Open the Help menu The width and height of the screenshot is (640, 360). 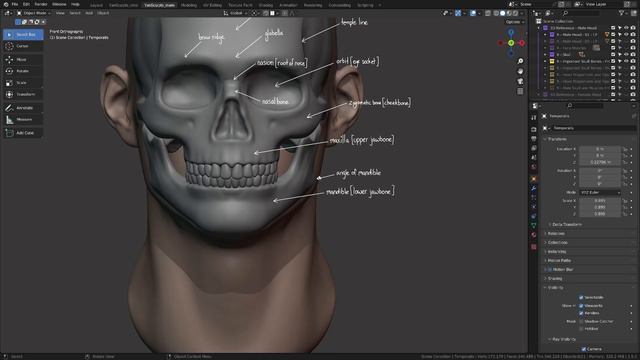76,4
